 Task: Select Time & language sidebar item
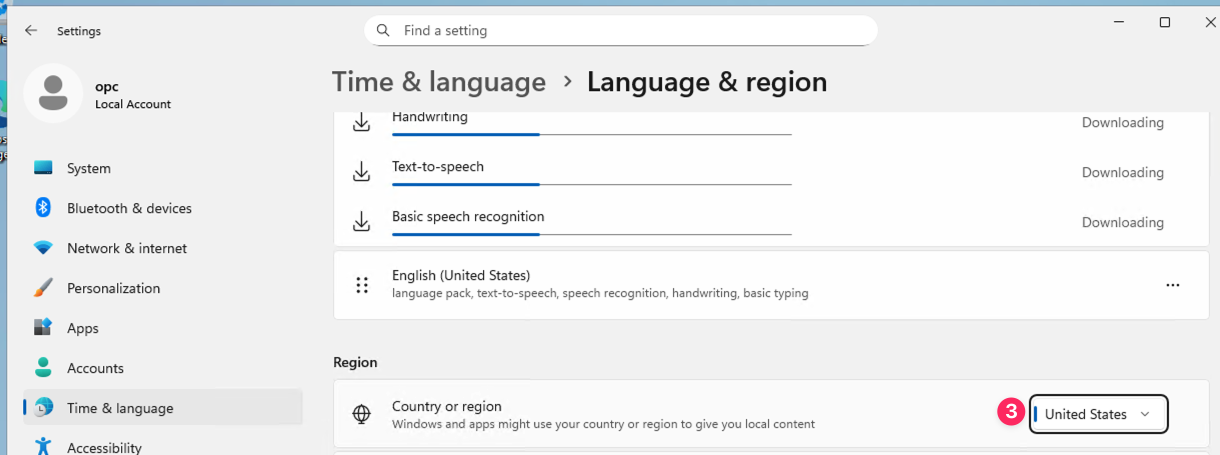coord(163,408)
